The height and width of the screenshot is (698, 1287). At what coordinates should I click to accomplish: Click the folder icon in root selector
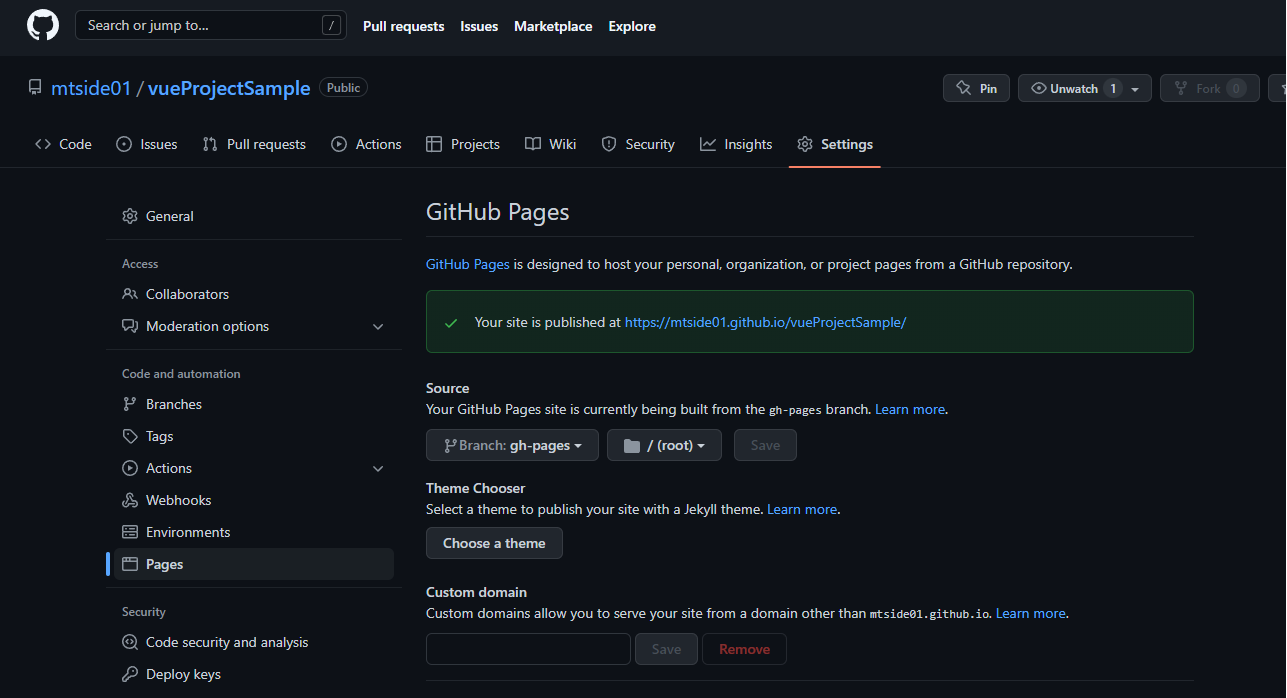[632, 446]
